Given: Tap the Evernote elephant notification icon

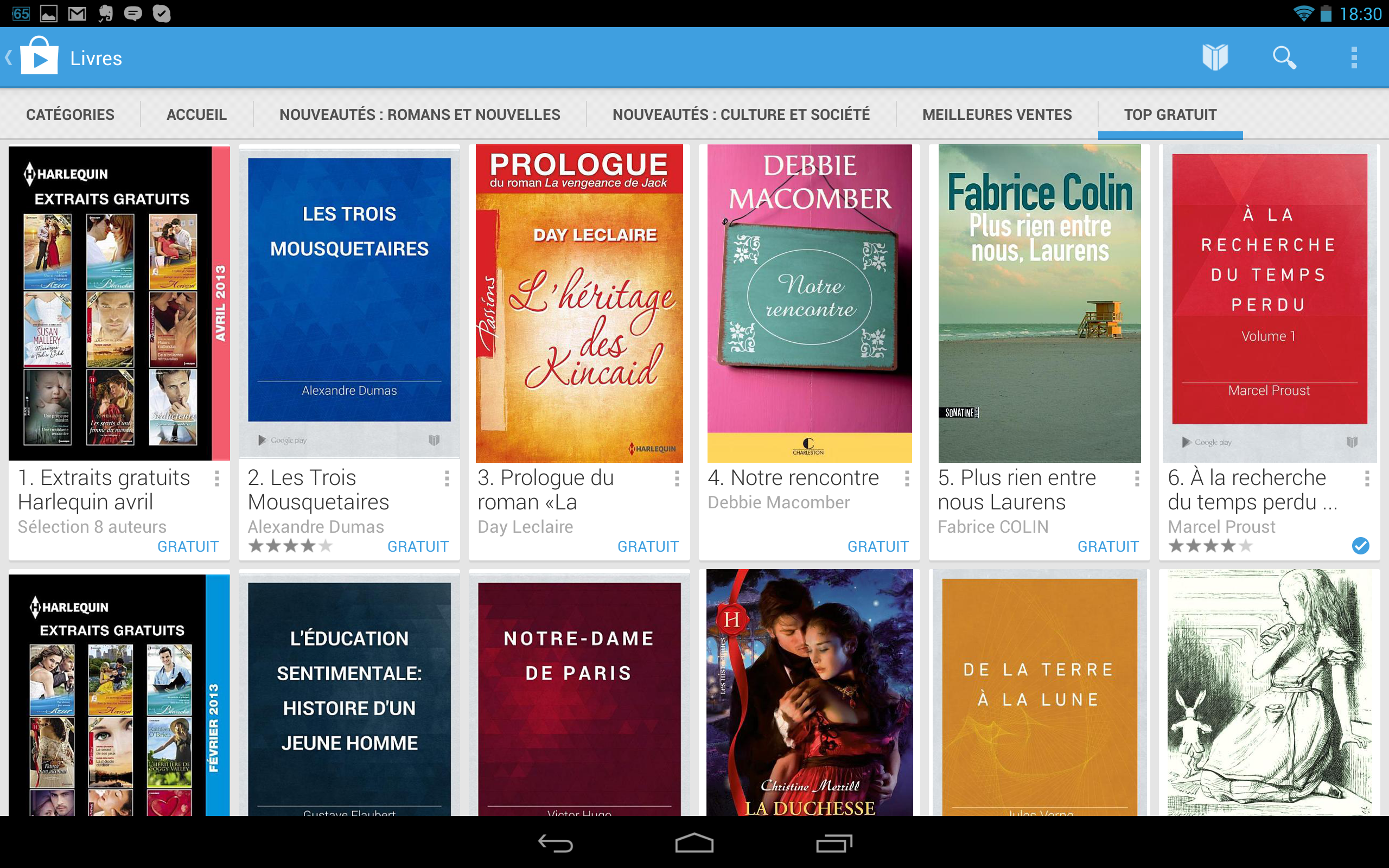Looking at the screenshot, I should [x=106, y=13].
